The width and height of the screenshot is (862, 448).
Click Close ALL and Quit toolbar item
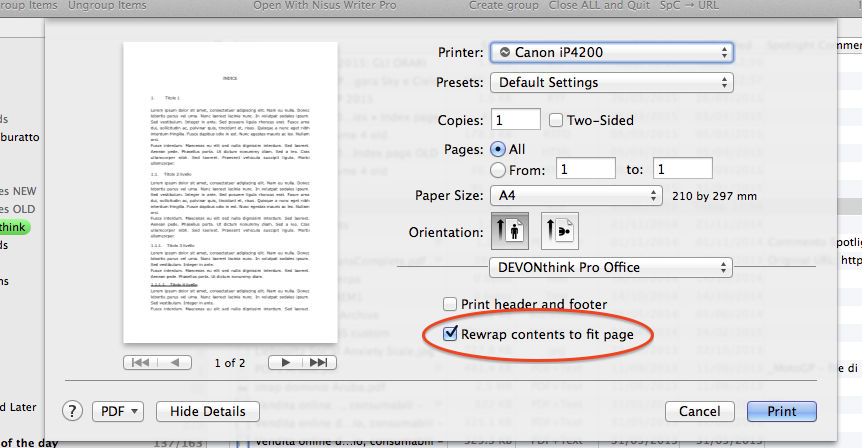coord(599,5)
